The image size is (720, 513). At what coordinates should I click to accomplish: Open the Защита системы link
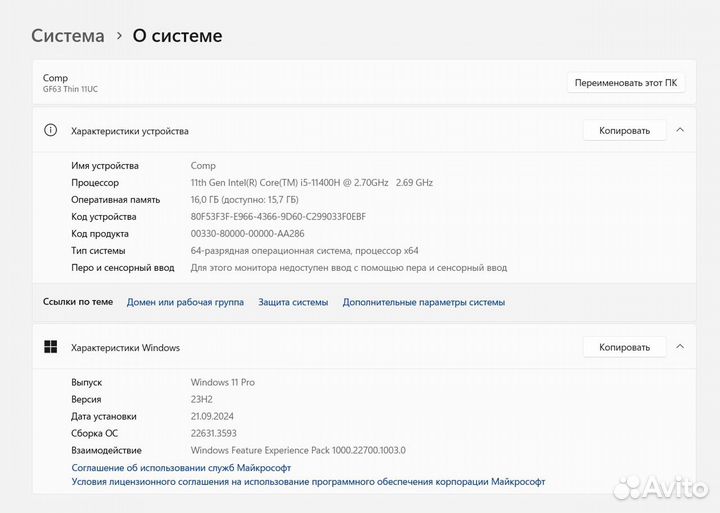(x=293, y=302)
